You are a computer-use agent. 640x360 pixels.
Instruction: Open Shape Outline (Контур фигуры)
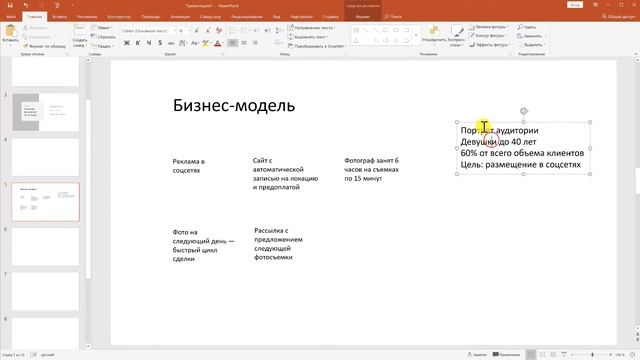click(488, 36)
